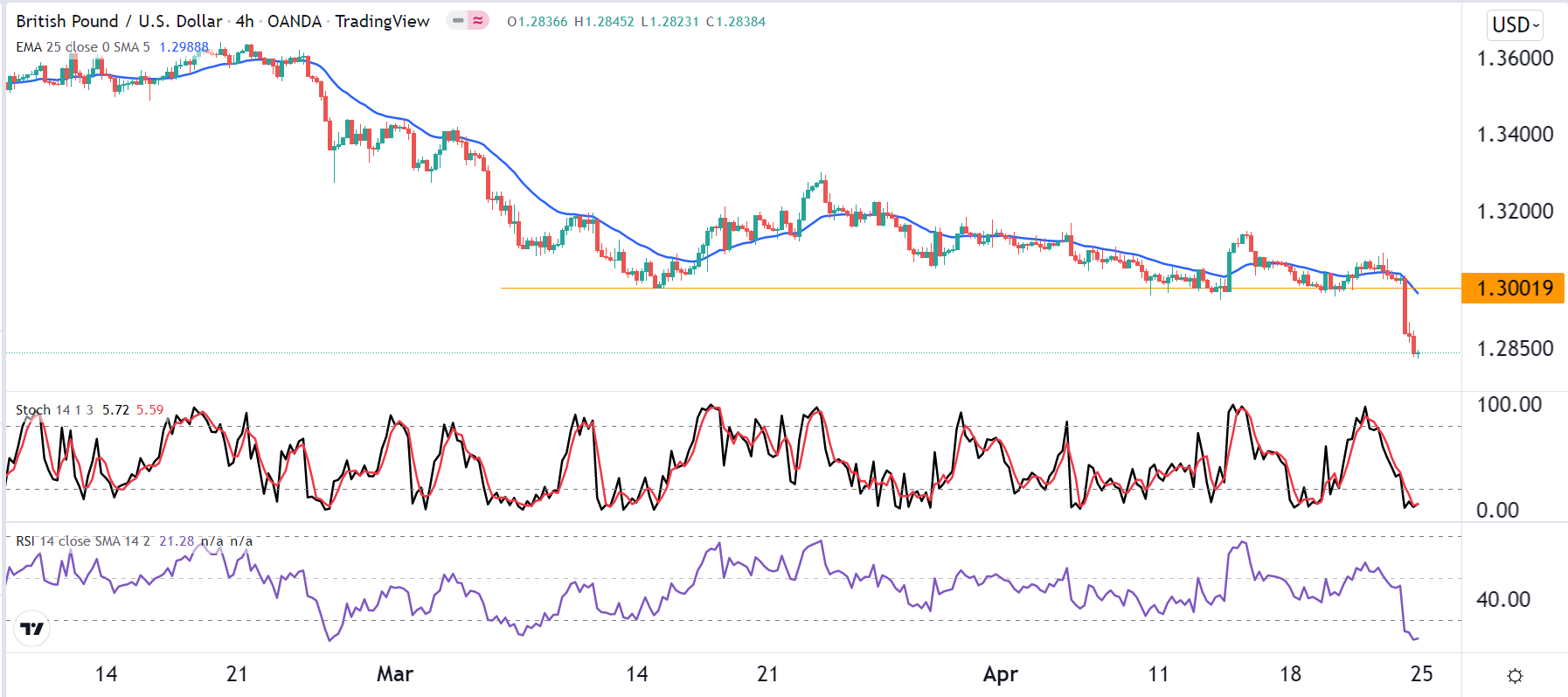Click the EMA value 1.29888 in legend
Viewport: 1568px width, 697px height.
coord(184,47)
